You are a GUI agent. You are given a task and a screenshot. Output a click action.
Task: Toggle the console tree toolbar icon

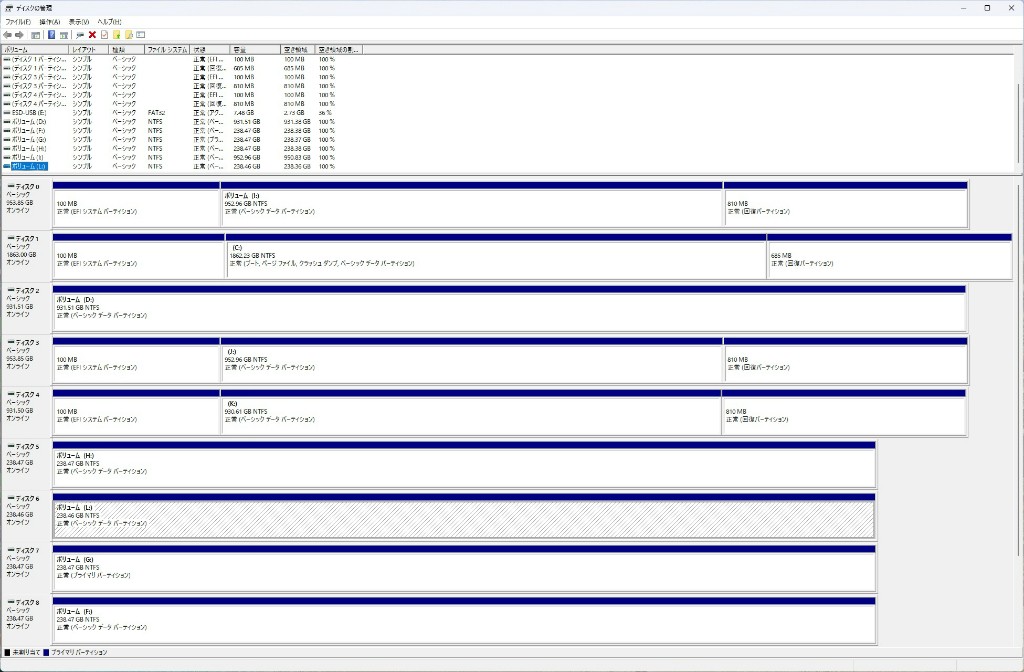pos(36,35)
